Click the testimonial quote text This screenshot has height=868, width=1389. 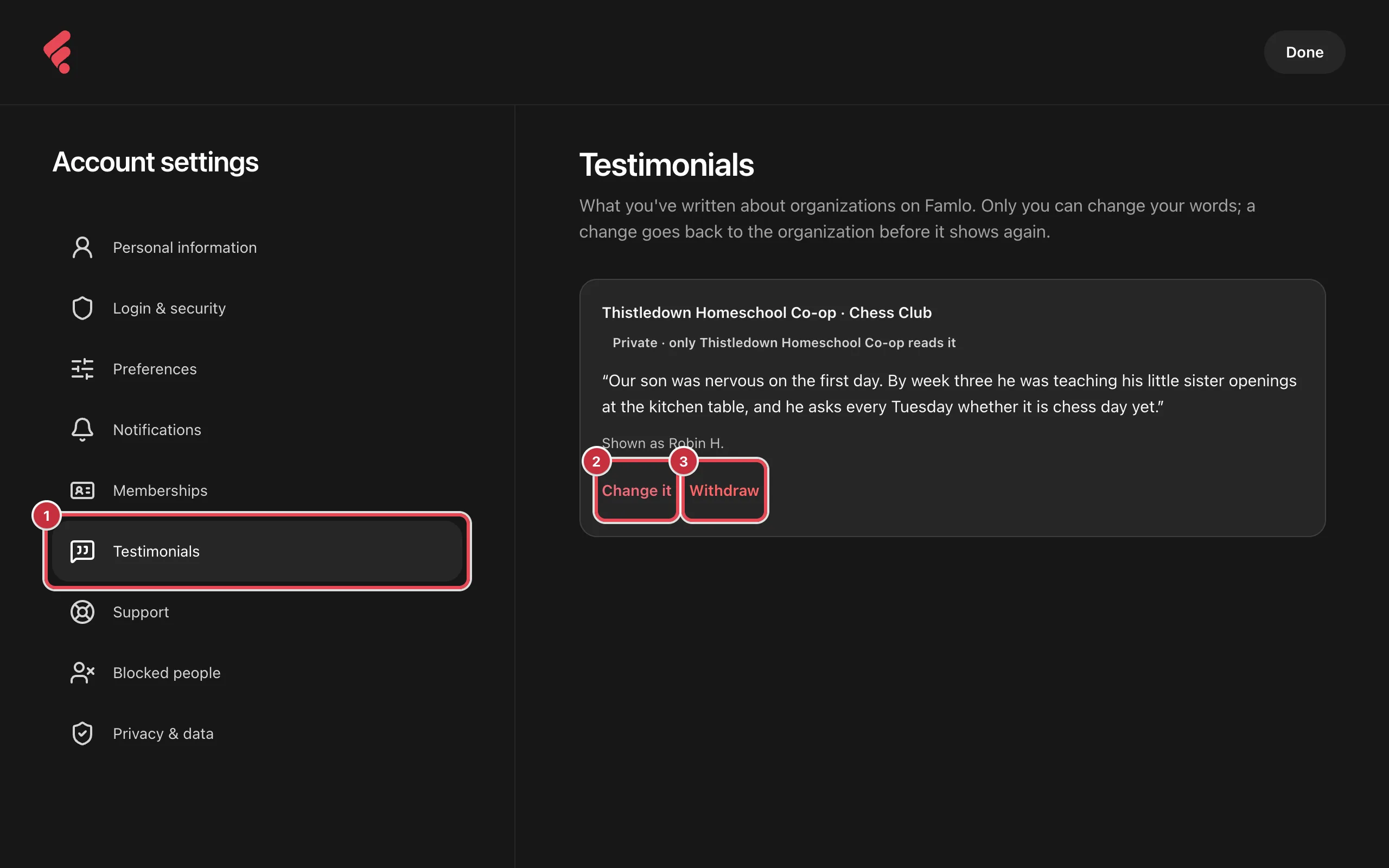point(949,394)
